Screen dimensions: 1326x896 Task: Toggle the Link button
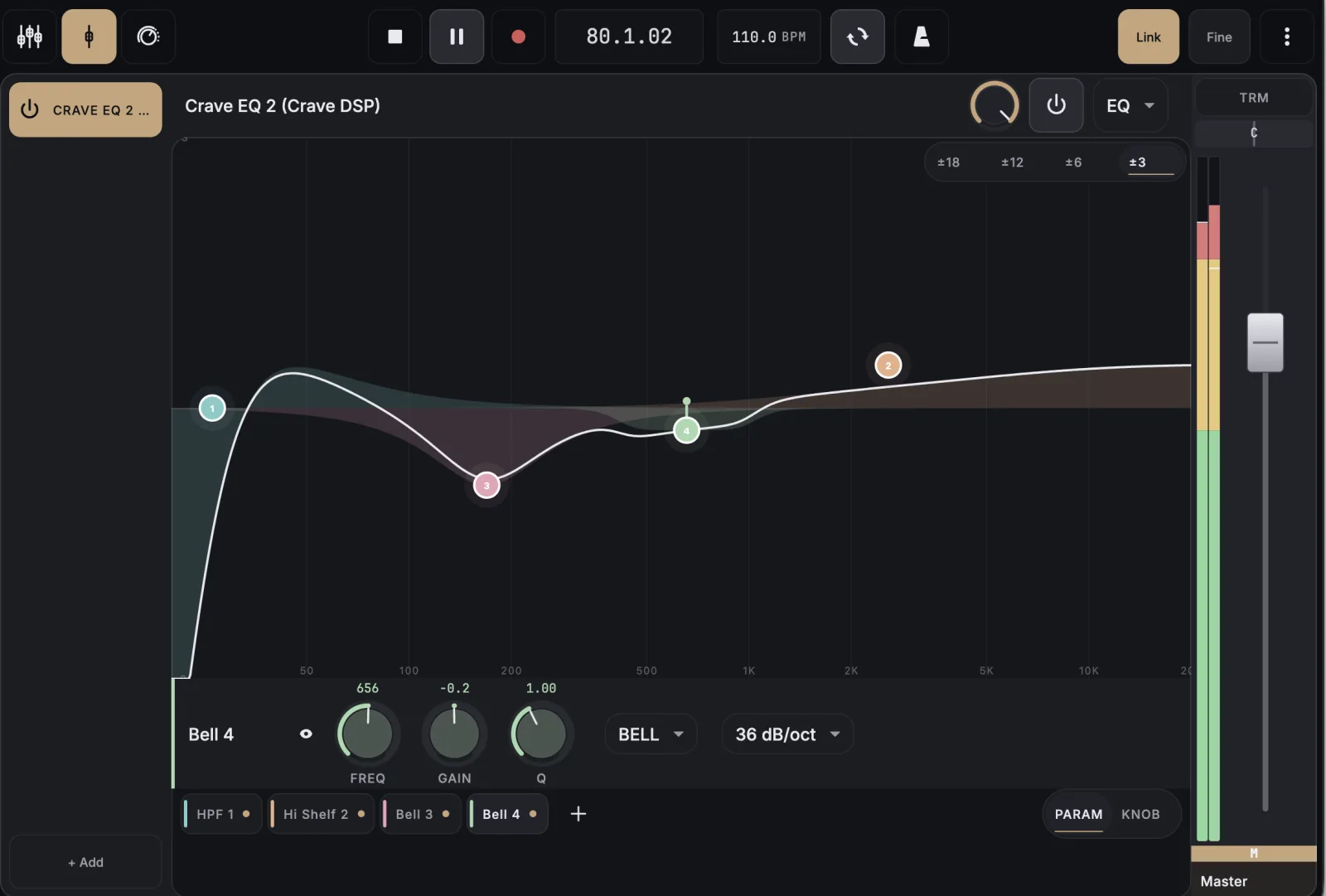tap(1149, 36)
